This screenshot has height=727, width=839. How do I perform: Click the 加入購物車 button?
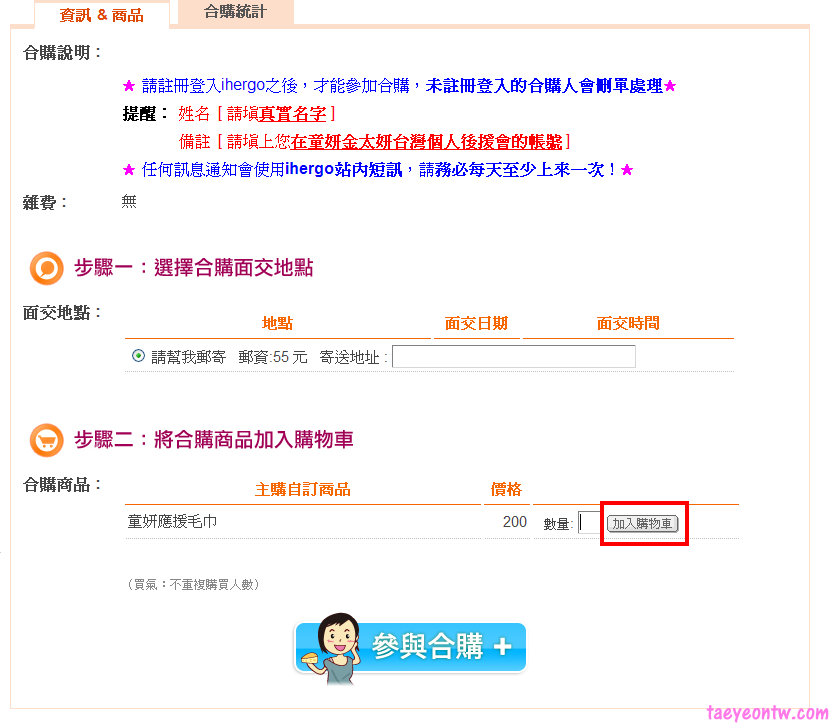tap(642, 523)
